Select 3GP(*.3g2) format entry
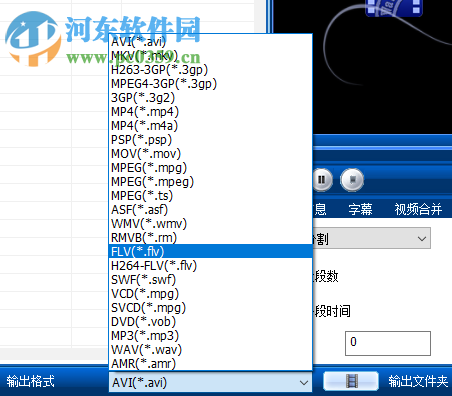 coord(210,98)
